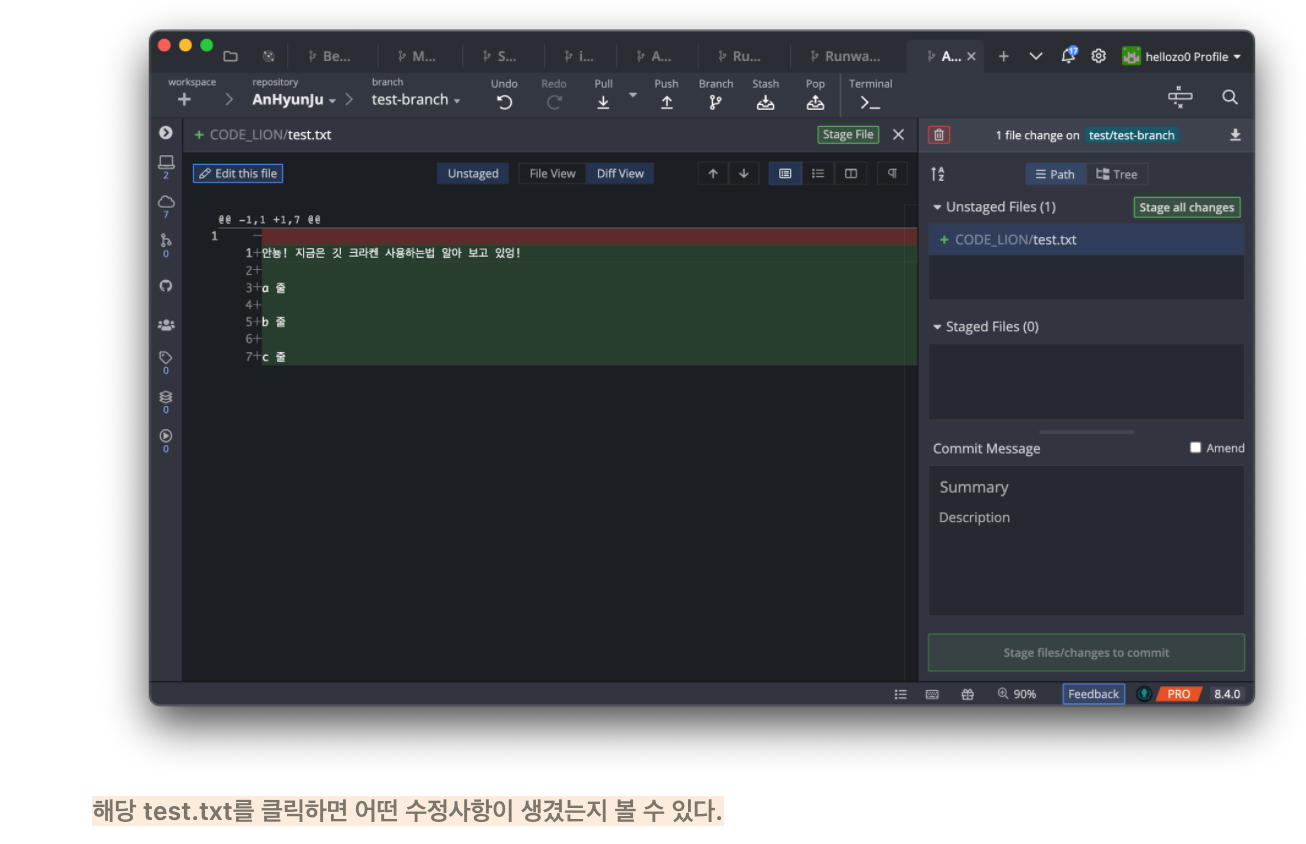Select split view layout icon
The height and width of the screenshot is (844, 1306).
point(851,173)
